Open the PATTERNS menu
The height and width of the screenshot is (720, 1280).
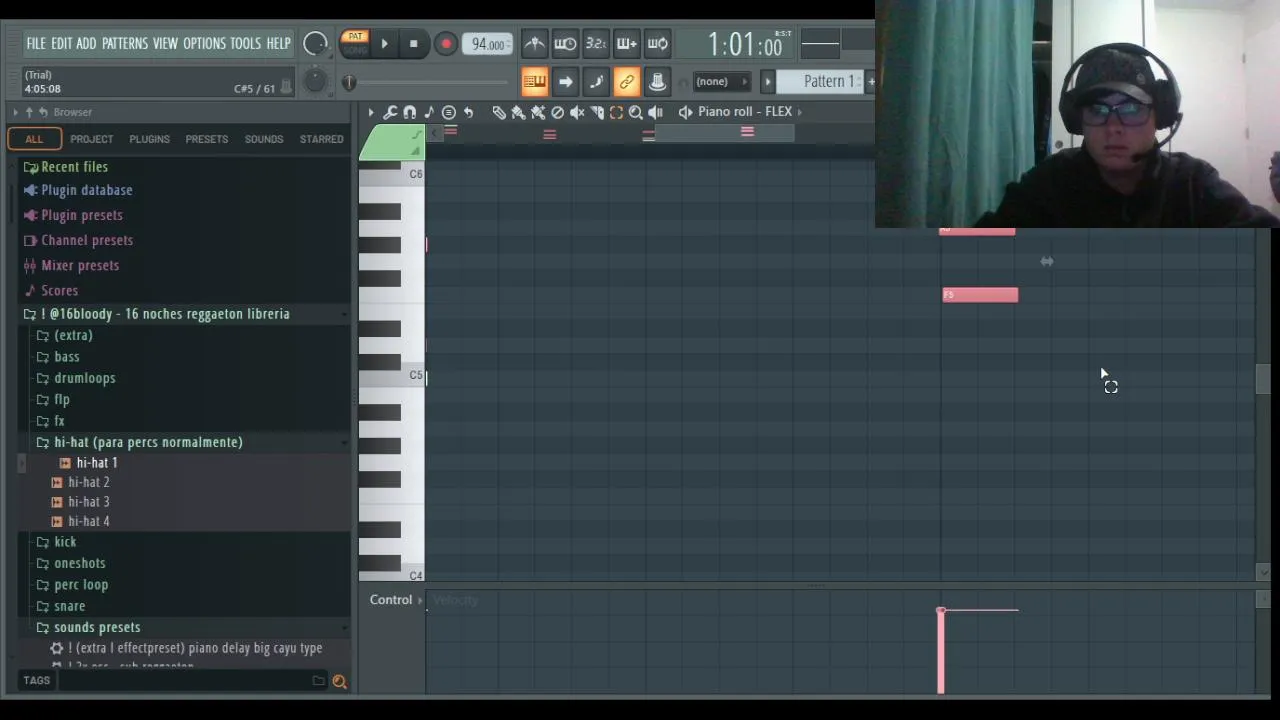click(125, 43)
